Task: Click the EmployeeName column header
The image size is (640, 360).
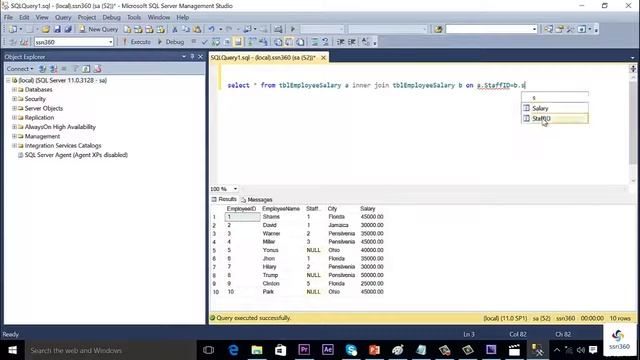Action: 281,209
